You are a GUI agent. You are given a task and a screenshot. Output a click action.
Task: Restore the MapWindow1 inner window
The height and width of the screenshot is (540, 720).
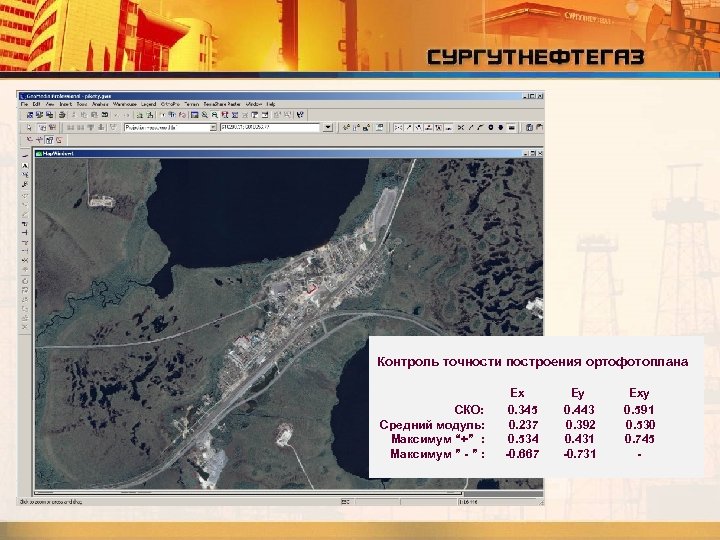click(533, 153)
